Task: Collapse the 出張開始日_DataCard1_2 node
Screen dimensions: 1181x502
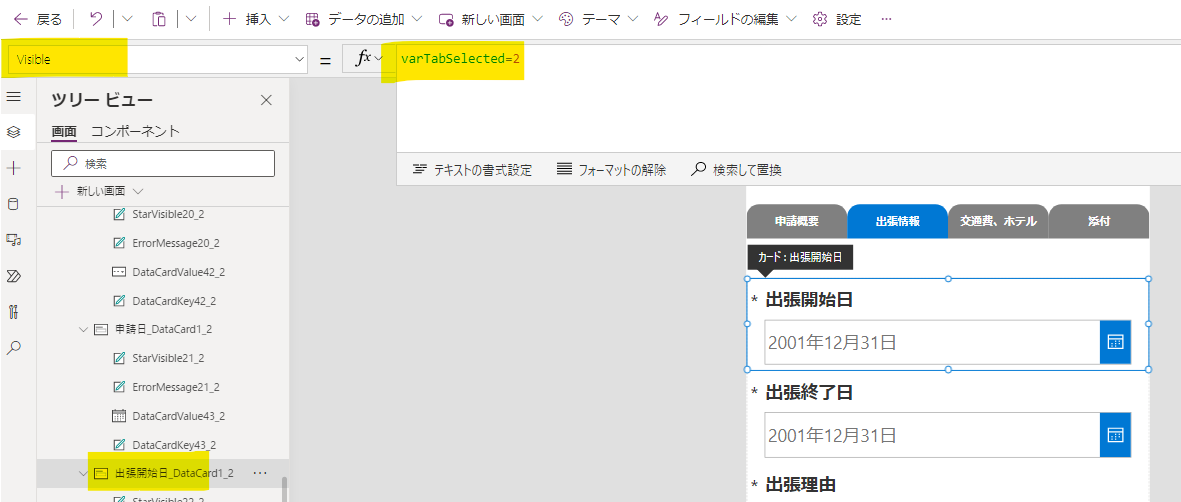Action: coord(84,473)
